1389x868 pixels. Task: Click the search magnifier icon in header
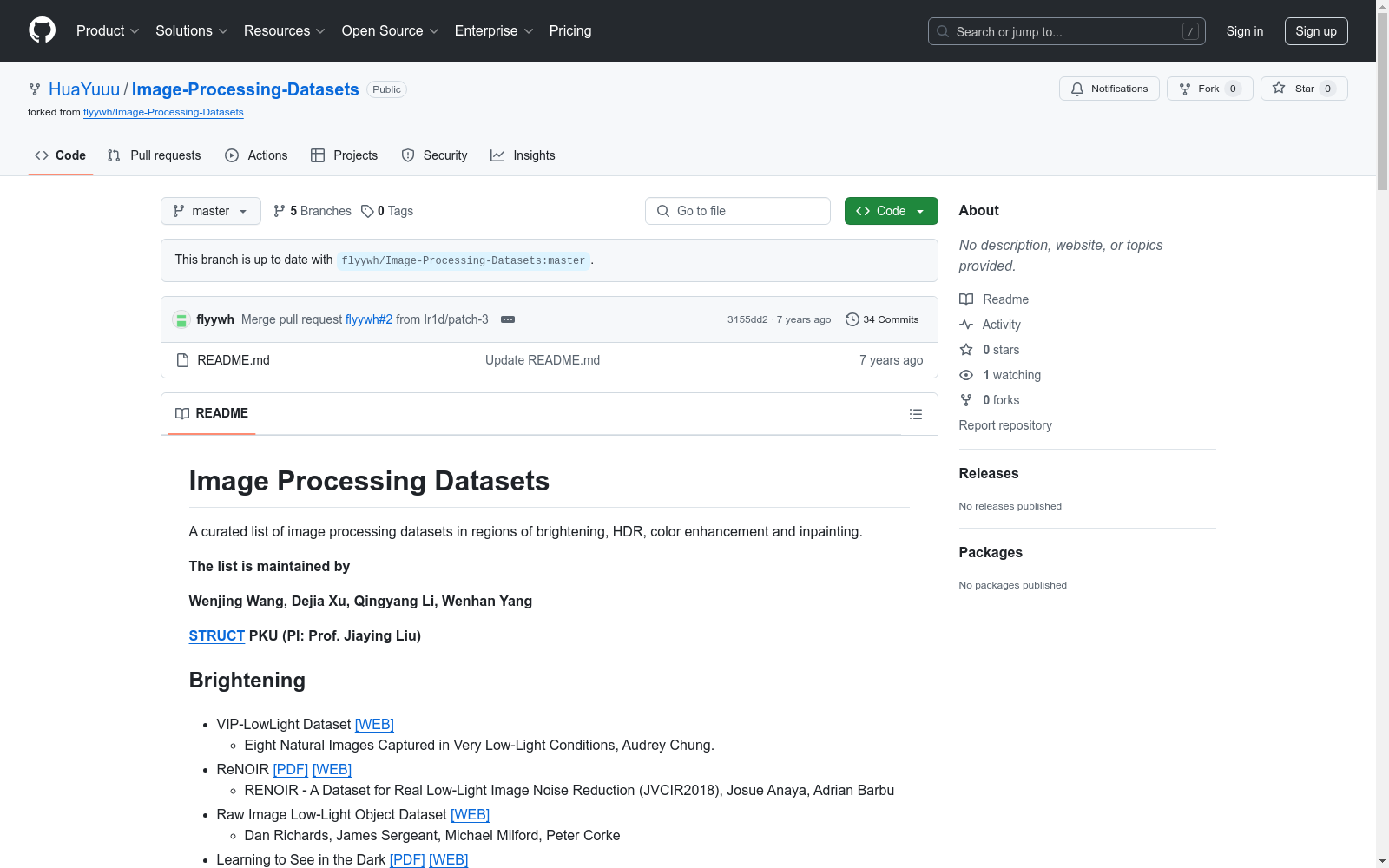coord(943,31)
